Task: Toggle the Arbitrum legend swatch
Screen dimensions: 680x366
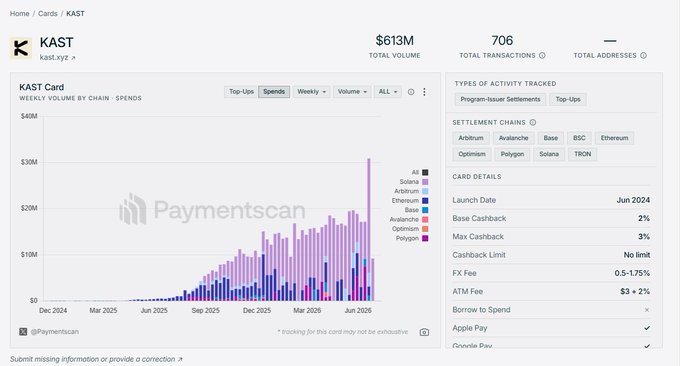Action: coord(425,191)
